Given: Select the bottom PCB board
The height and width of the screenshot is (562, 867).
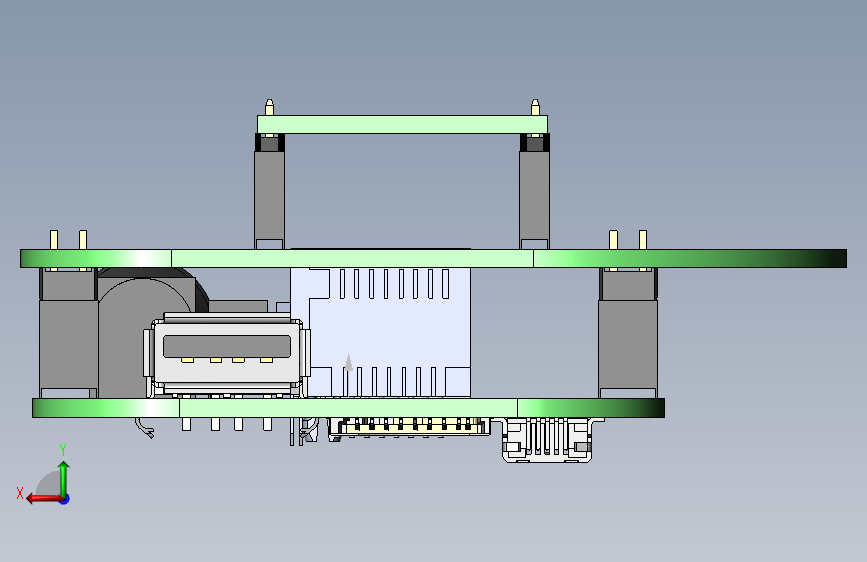Looking at the screenshot, I should 348,408.
